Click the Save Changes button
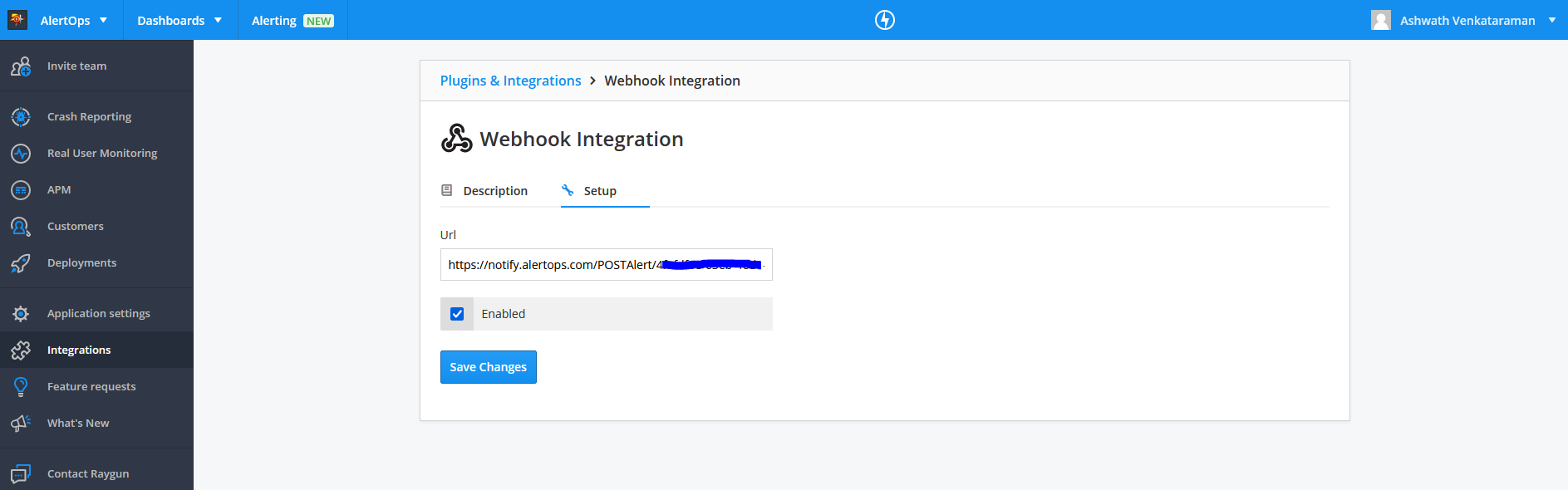Image resolution: width=1568 pixels, height=490 pixels. tap(488, 367)
